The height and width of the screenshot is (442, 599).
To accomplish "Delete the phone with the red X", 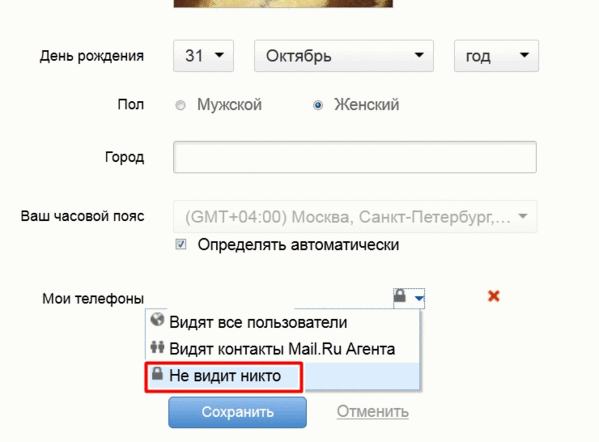I will 494,296.
